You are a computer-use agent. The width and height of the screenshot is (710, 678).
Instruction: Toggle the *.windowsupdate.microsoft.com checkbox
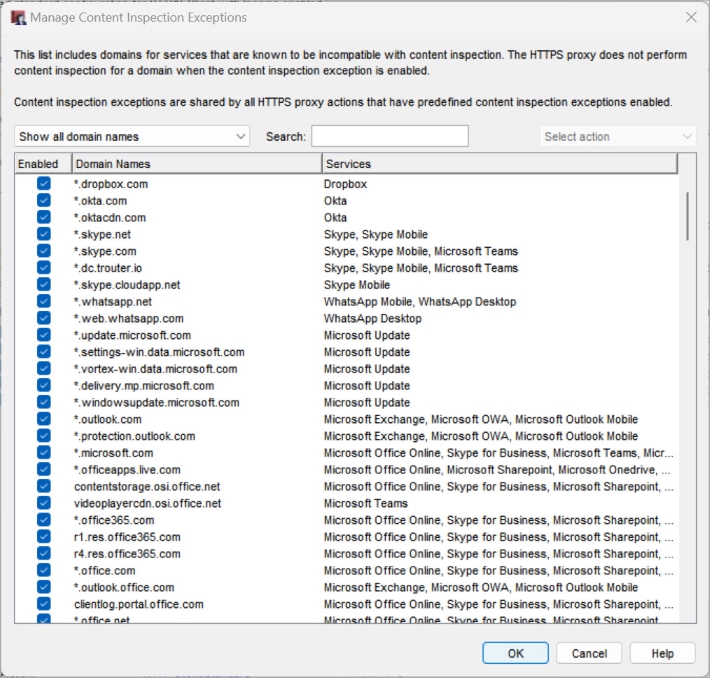[44, 402]
